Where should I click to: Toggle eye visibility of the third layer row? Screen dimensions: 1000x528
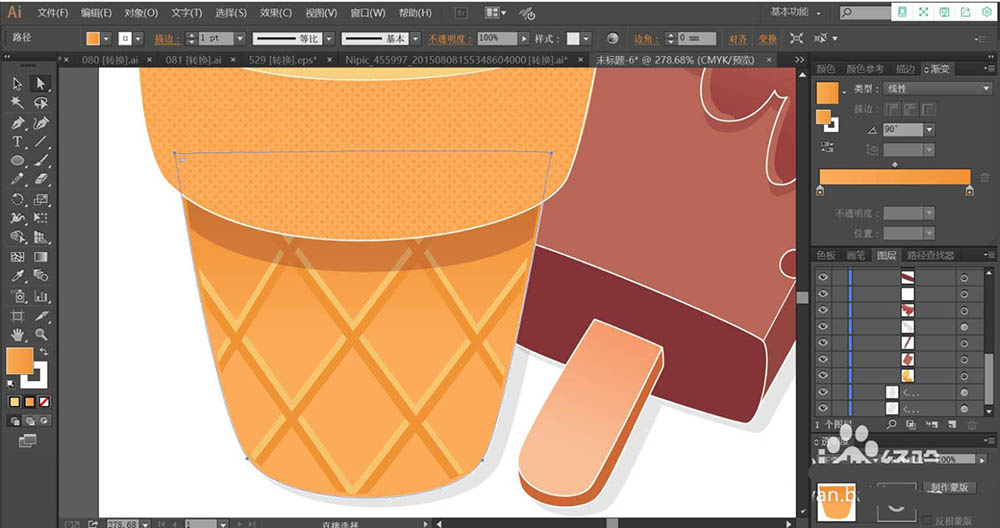823,310
